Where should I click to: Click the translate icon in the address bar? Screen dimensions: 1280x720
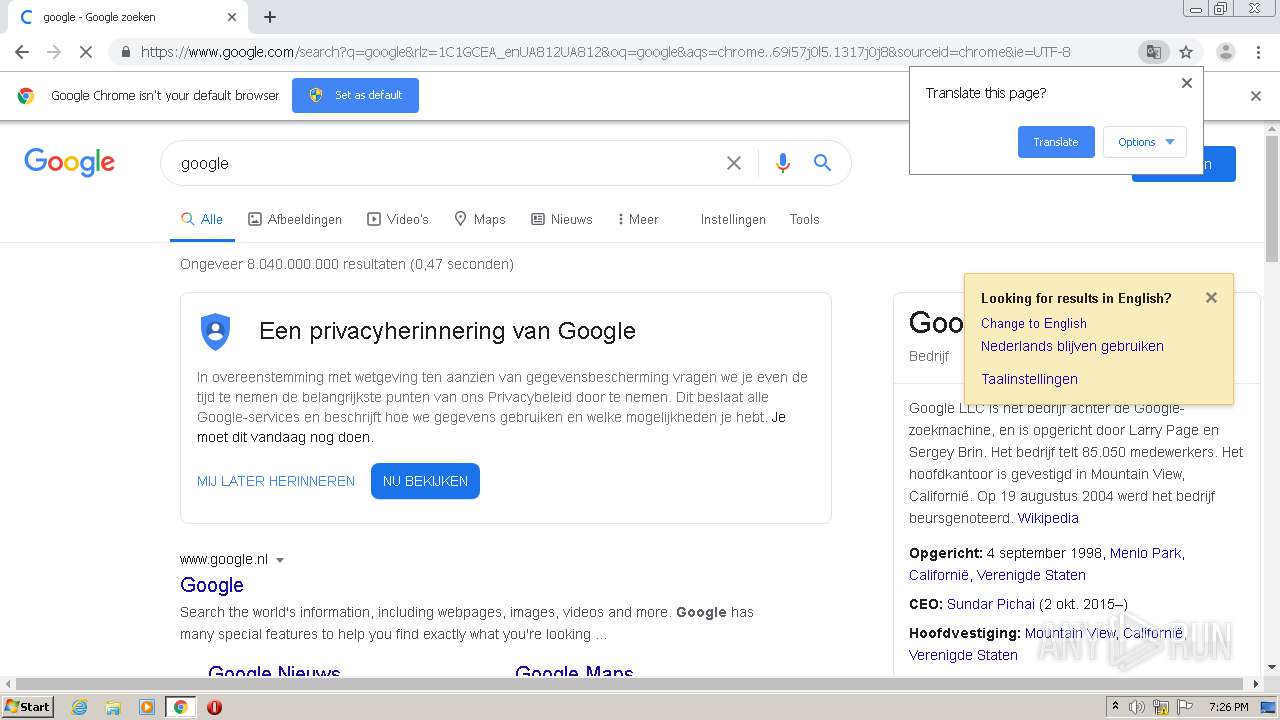tap(1153, 52)
